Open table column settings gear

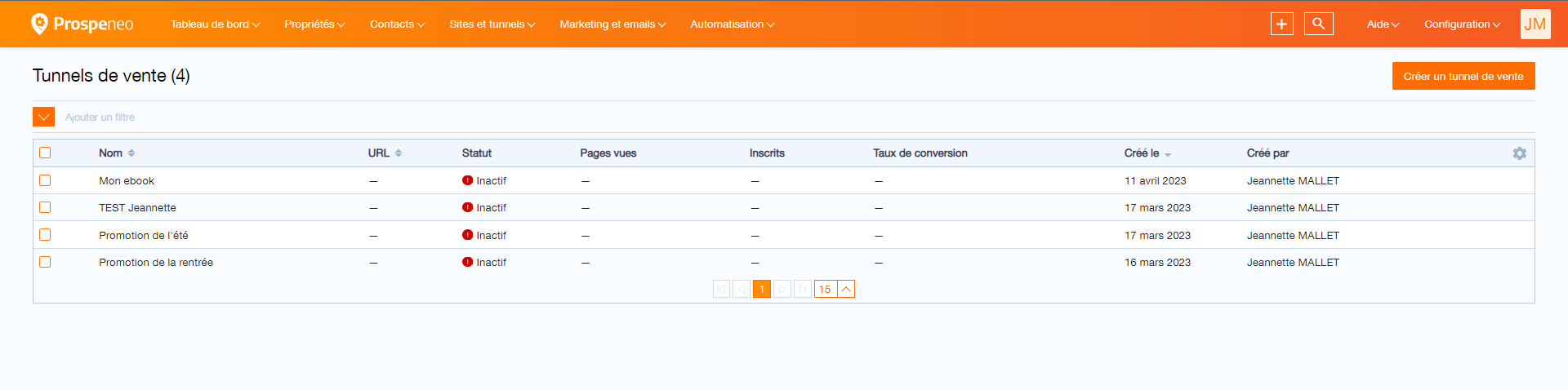tap(1519, 153)
